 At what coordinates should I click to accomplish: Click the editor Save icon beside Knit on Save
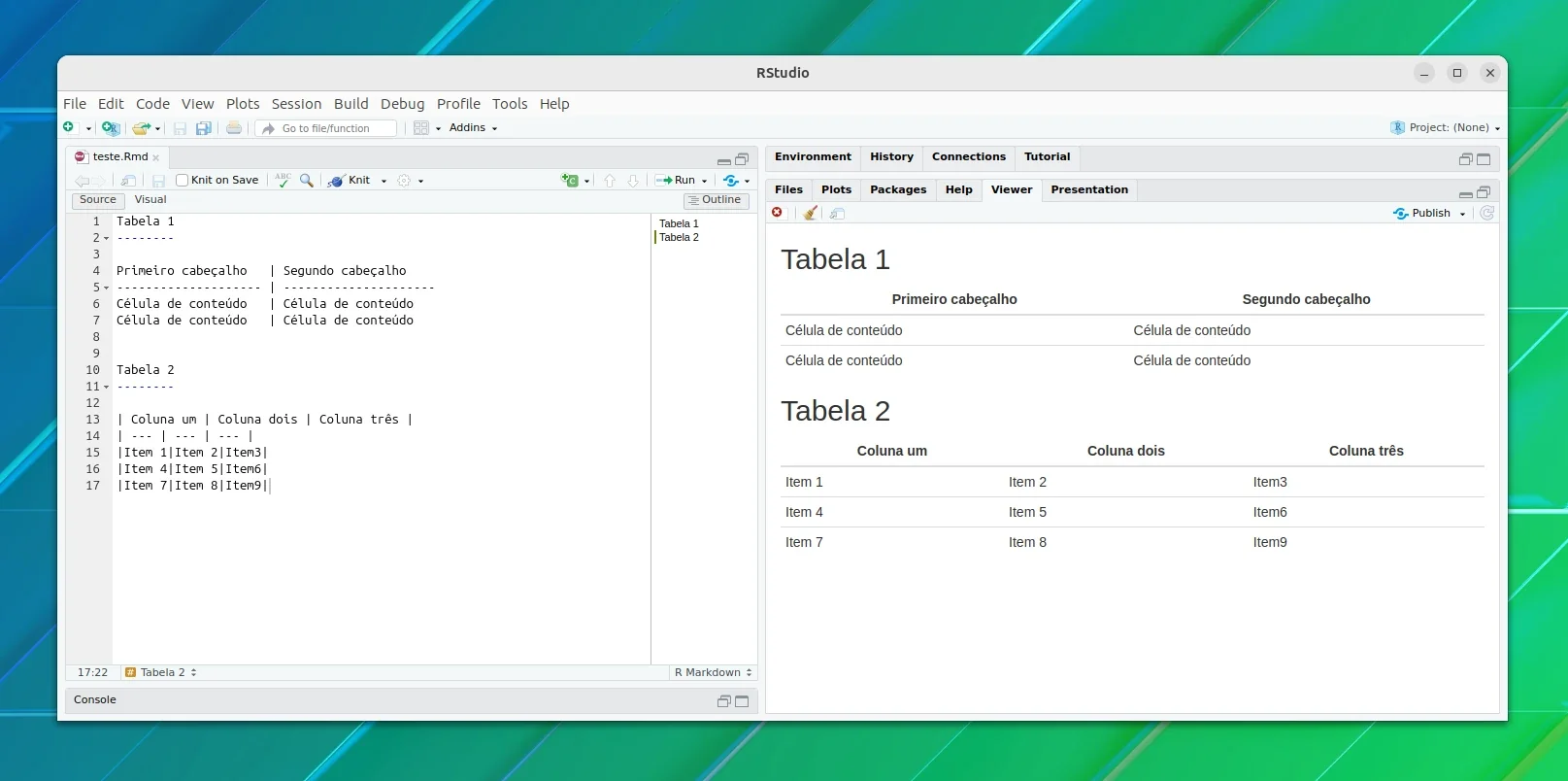(159, 181)
